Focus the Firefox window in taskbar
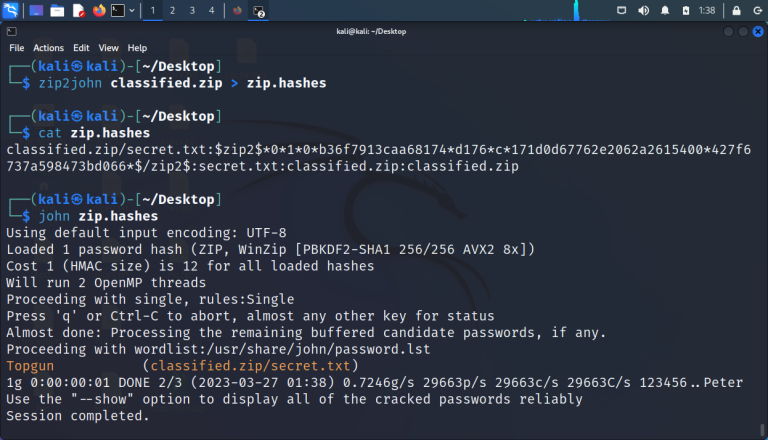The height and width of the screenshot is (440, 768). [x=237, y=10]
